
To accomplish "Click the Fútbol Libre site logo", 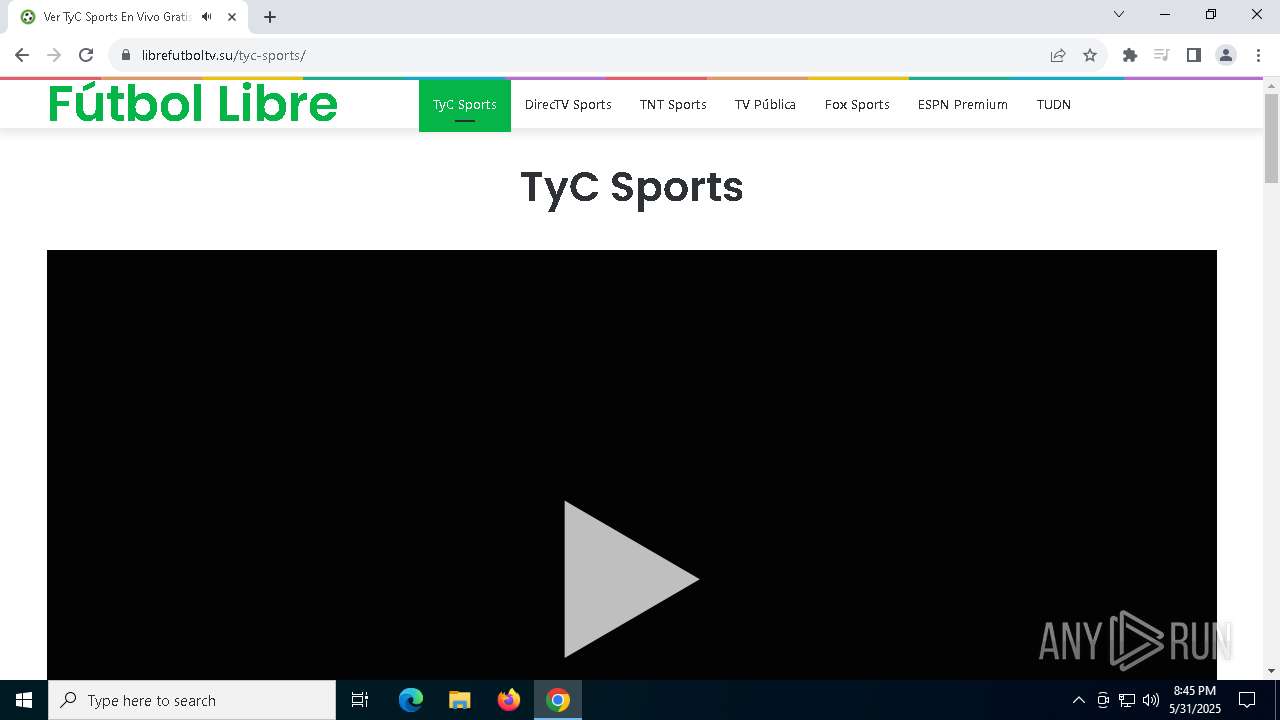I will 193,103.
